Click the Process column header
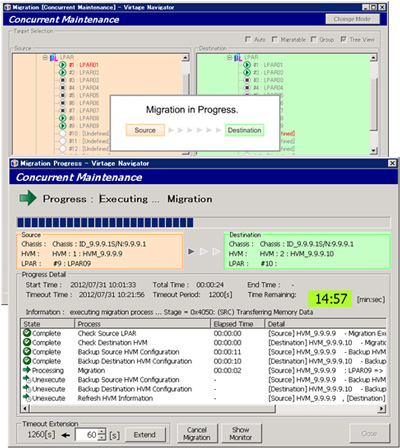 pos(143,324)
